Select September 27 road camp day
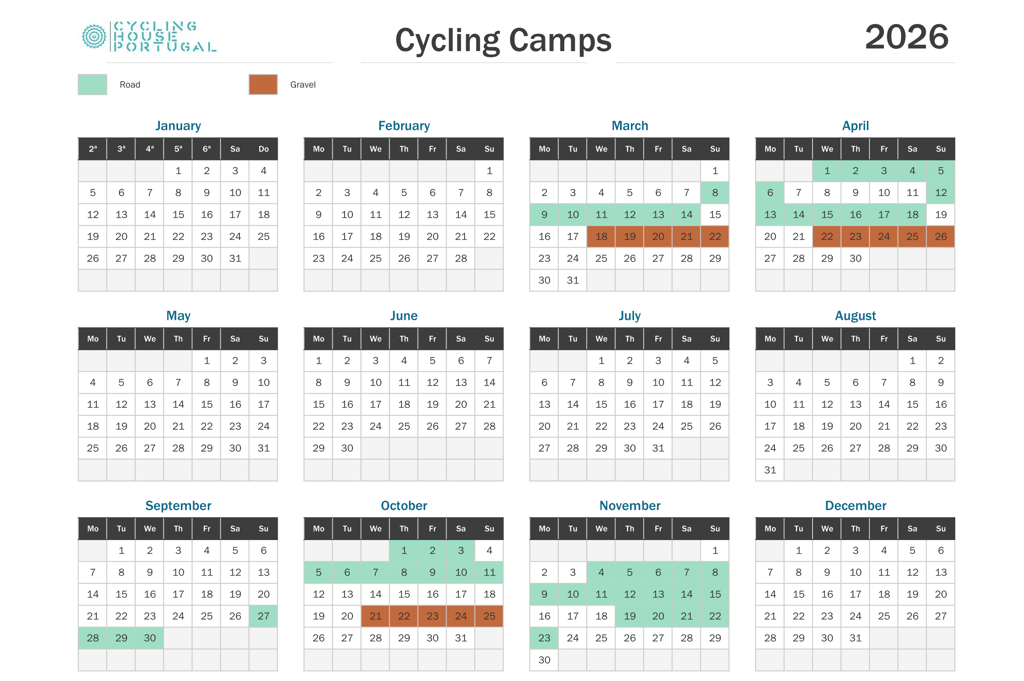 263,616
